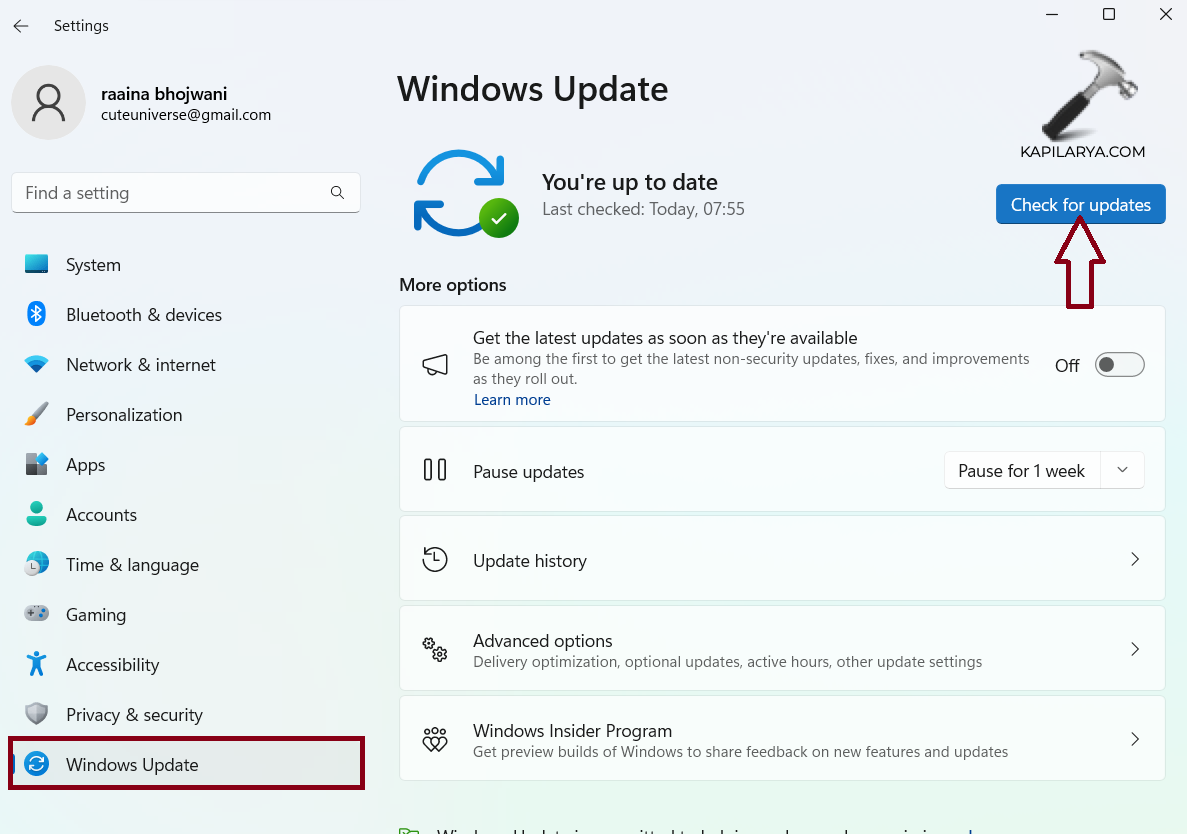Screen dimensions: 1187x834
Task: Expand the pause duration dropdown arrow
Action: (x=1122, y=470)
